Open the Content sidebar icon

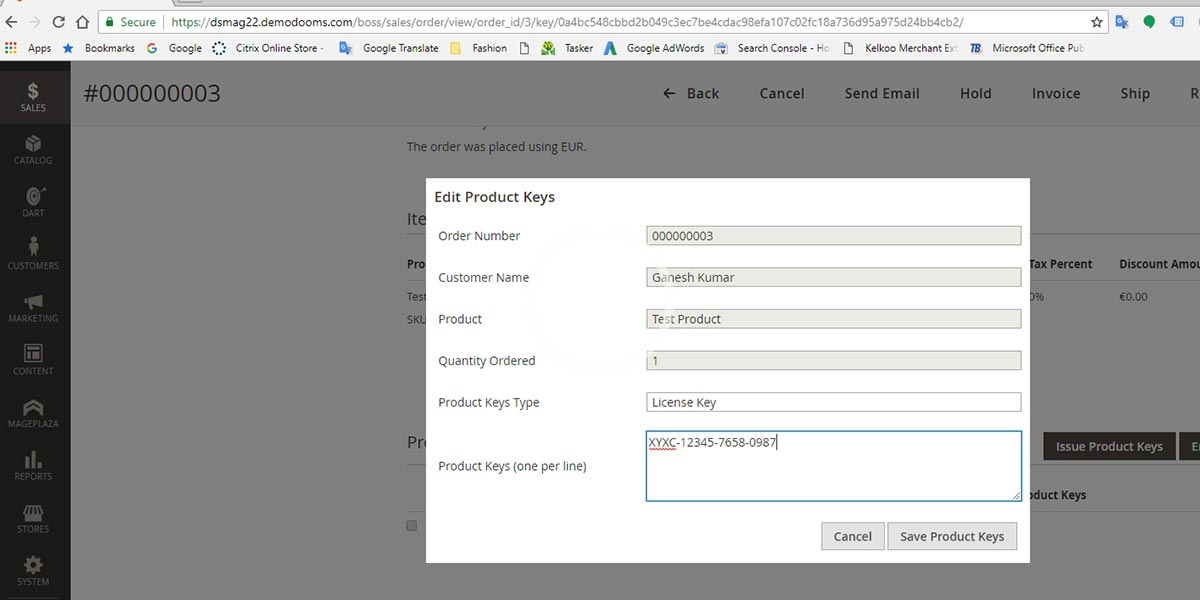coord(33,360)
